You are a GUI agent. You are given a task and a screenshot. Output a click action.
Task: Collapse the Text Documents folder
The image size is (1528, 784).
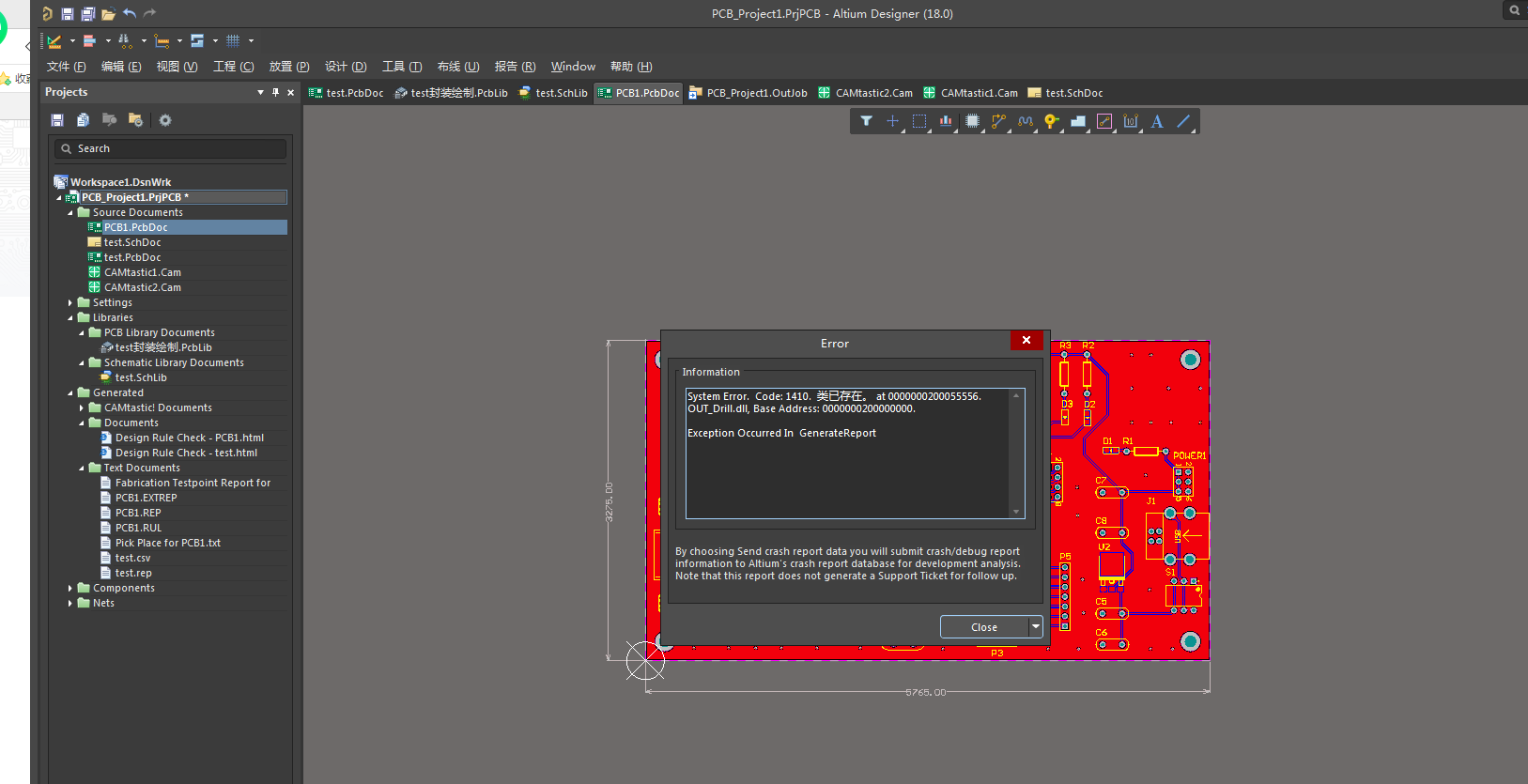pyautogui.click(x=82, y=469)
